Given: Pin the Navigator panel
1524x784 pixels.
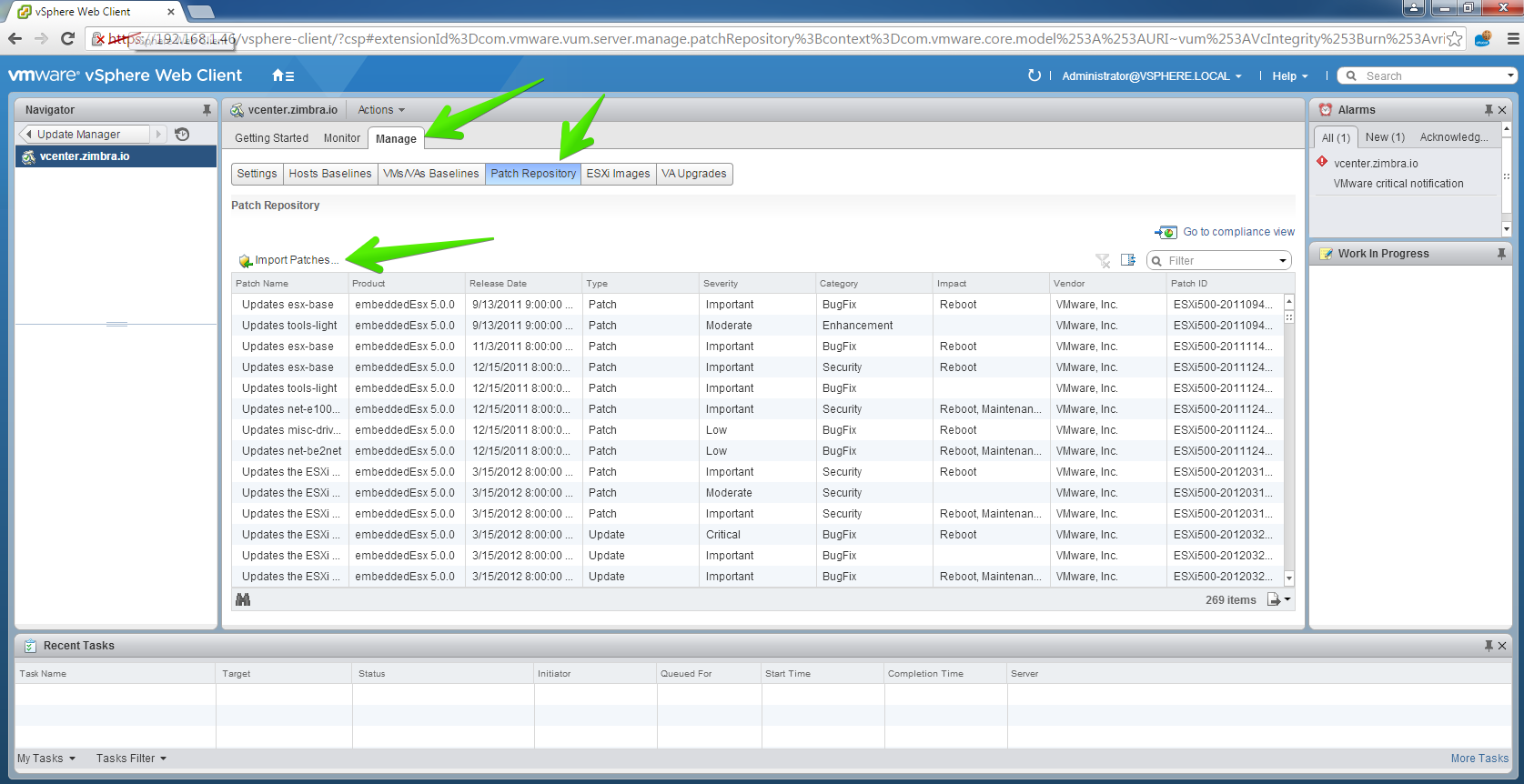Looking at the screenshot, I should pyautogui.click(x=207, y=110).
